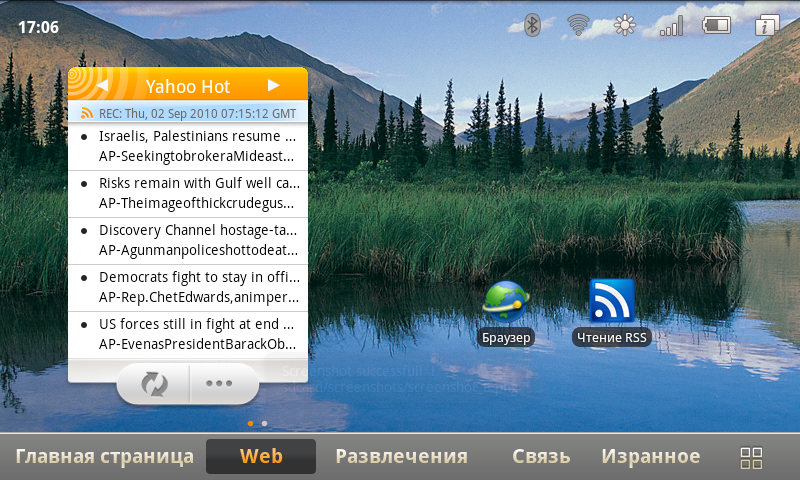Tap the Bluetooth status icon
This screenshot has width=800, height=480.
(533, 25)
